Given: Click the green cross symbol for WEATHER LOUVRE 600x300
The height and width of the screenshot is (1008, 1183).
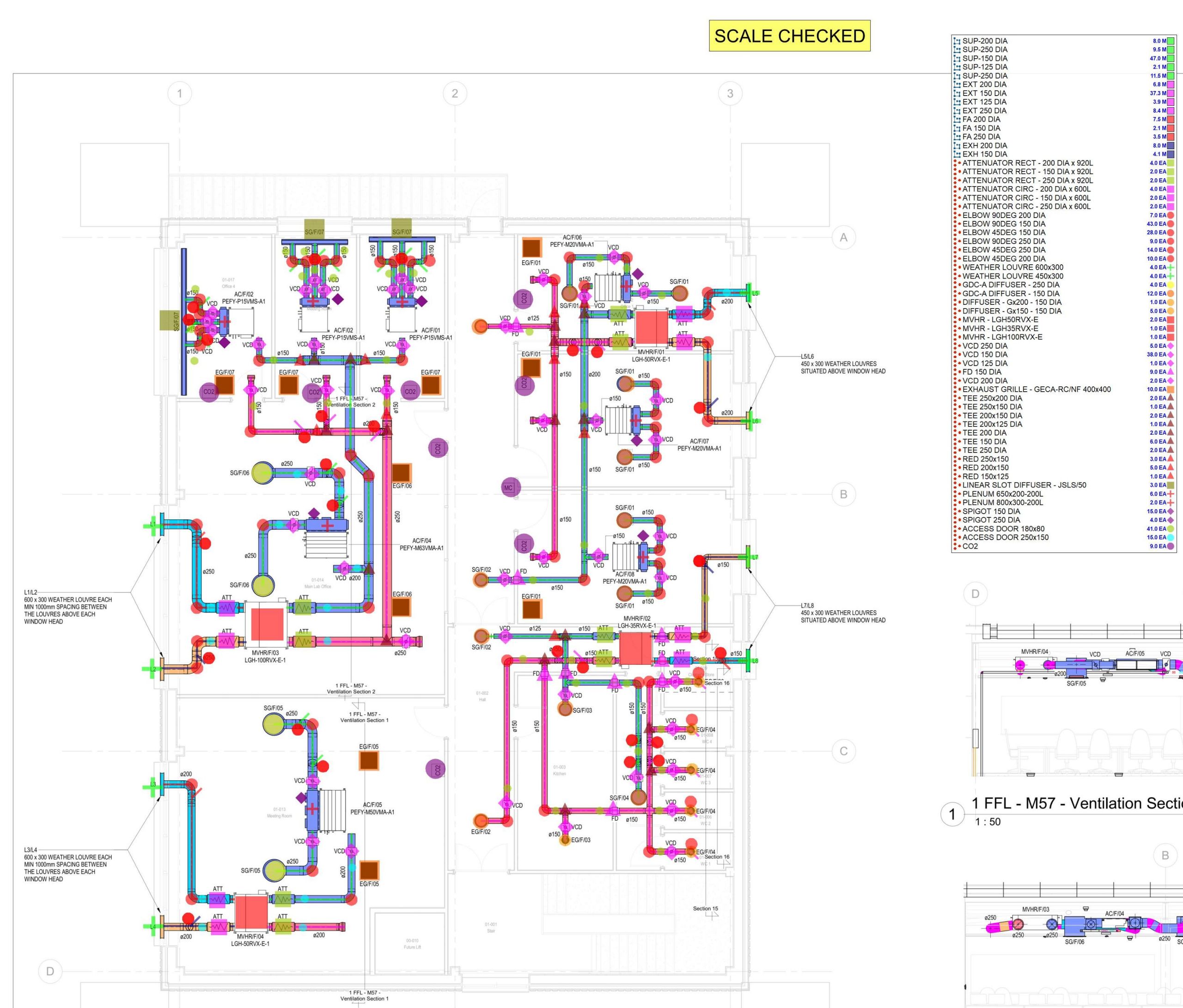Looking at the screenshot, I should (x=1171, y=267).
